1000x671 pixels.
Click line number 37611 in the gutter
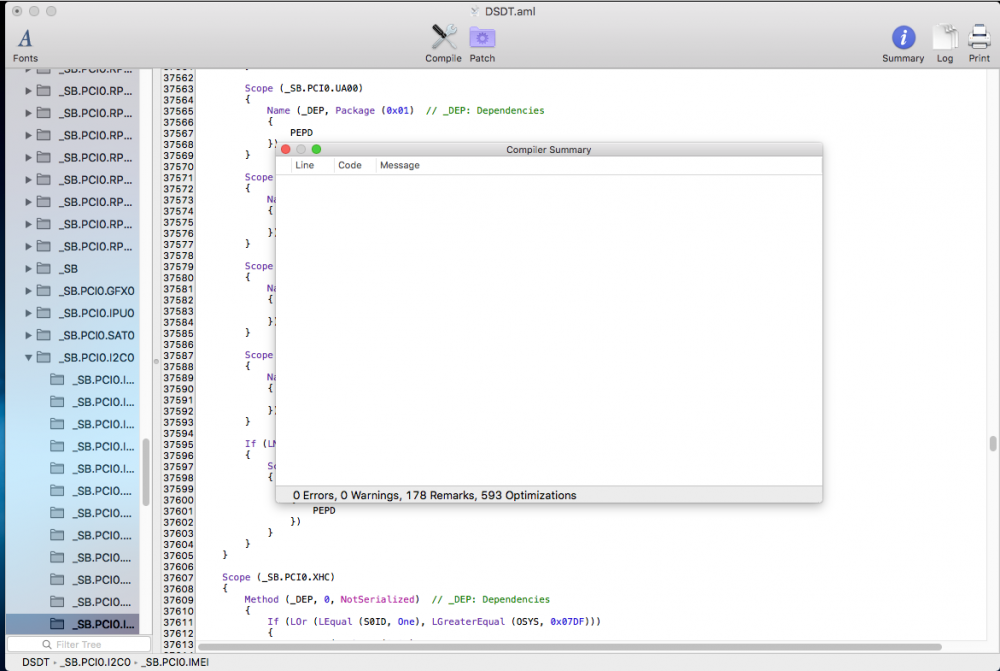click(x=178, y=623)
